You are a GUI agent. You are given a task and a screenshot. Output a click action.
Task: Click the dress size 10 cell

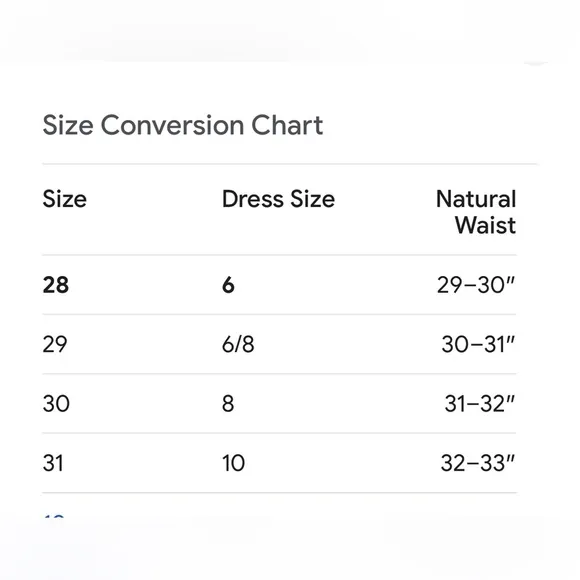[x=233, y=463]
